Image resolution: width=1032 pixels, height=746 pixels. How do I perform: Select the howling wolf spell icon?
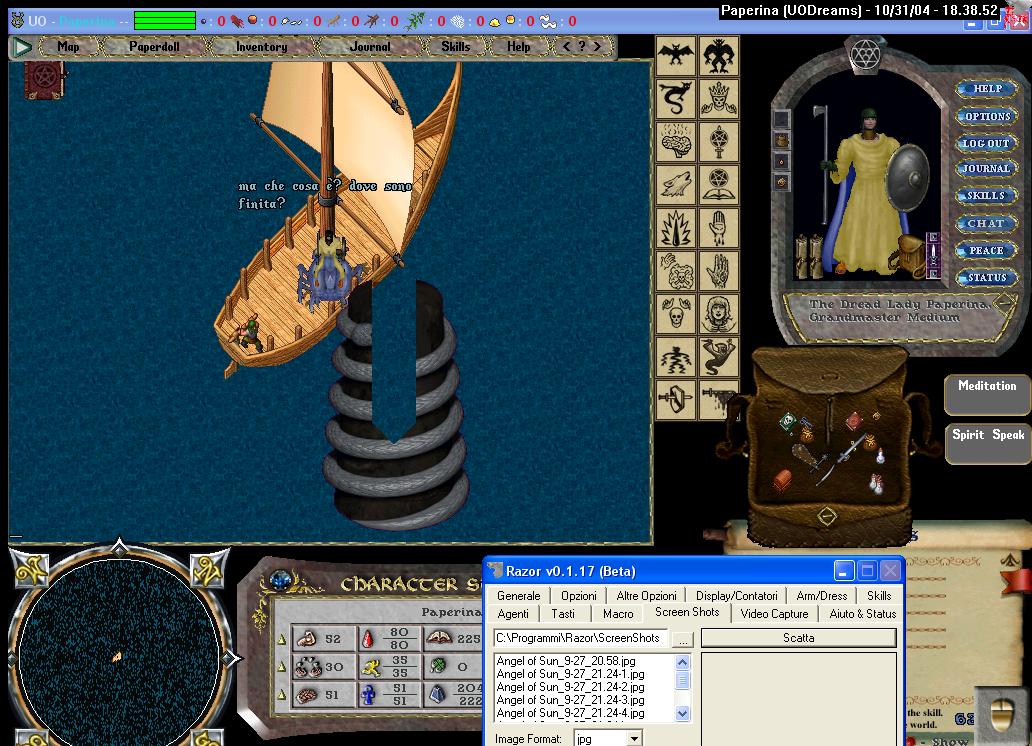point(676,185)
